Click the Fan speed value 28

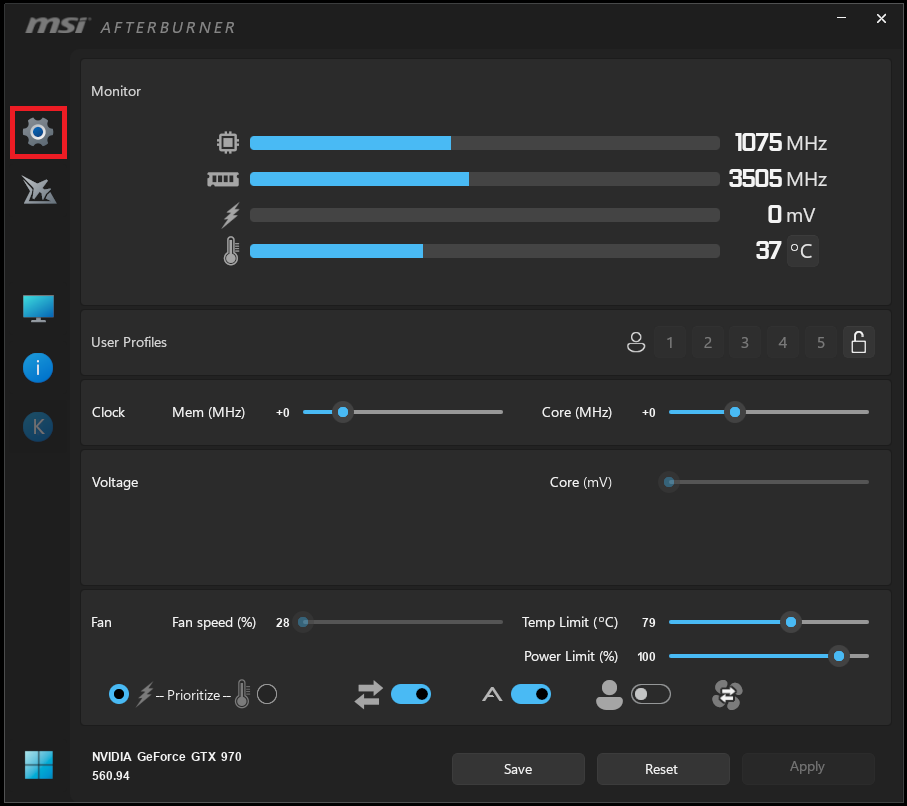pos(282,623)
